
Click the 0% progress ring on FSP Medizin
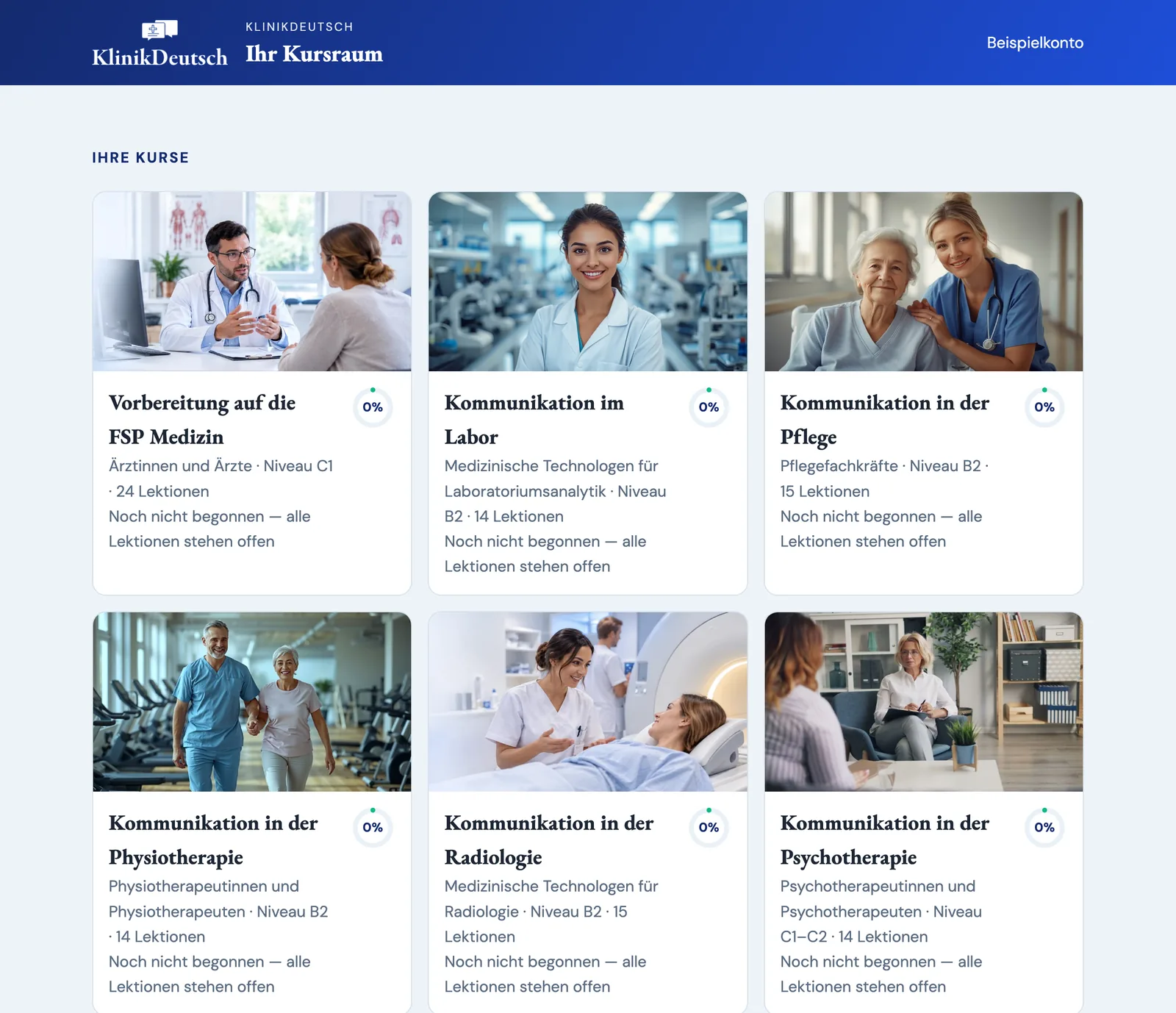coord(373,407)
